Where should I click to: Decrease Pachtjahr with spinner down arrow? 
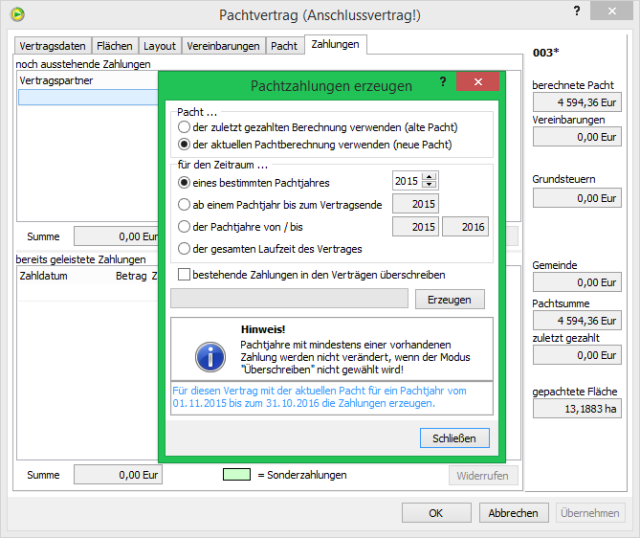[430, 185]
